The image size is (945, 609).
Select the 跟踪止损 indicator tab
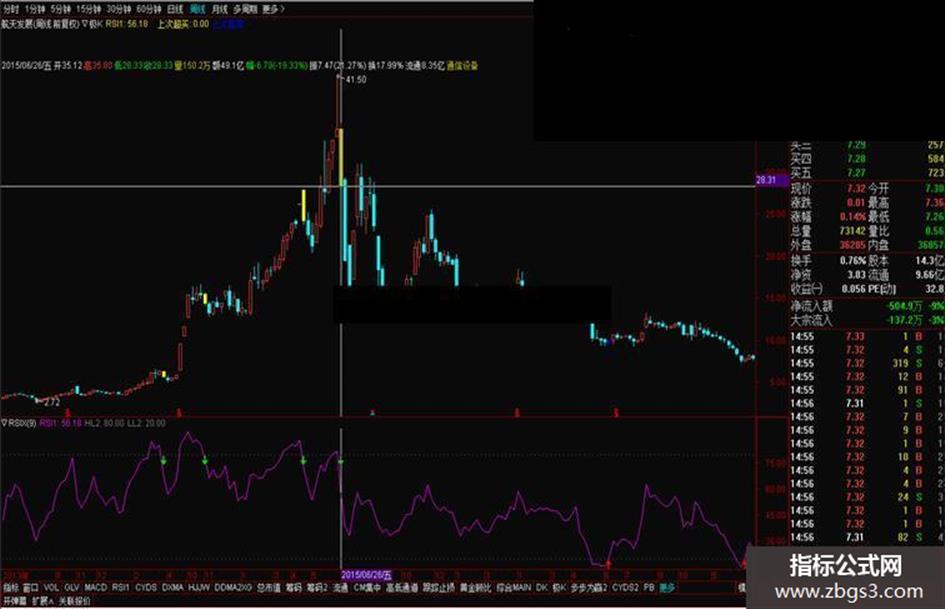point(438,587)
